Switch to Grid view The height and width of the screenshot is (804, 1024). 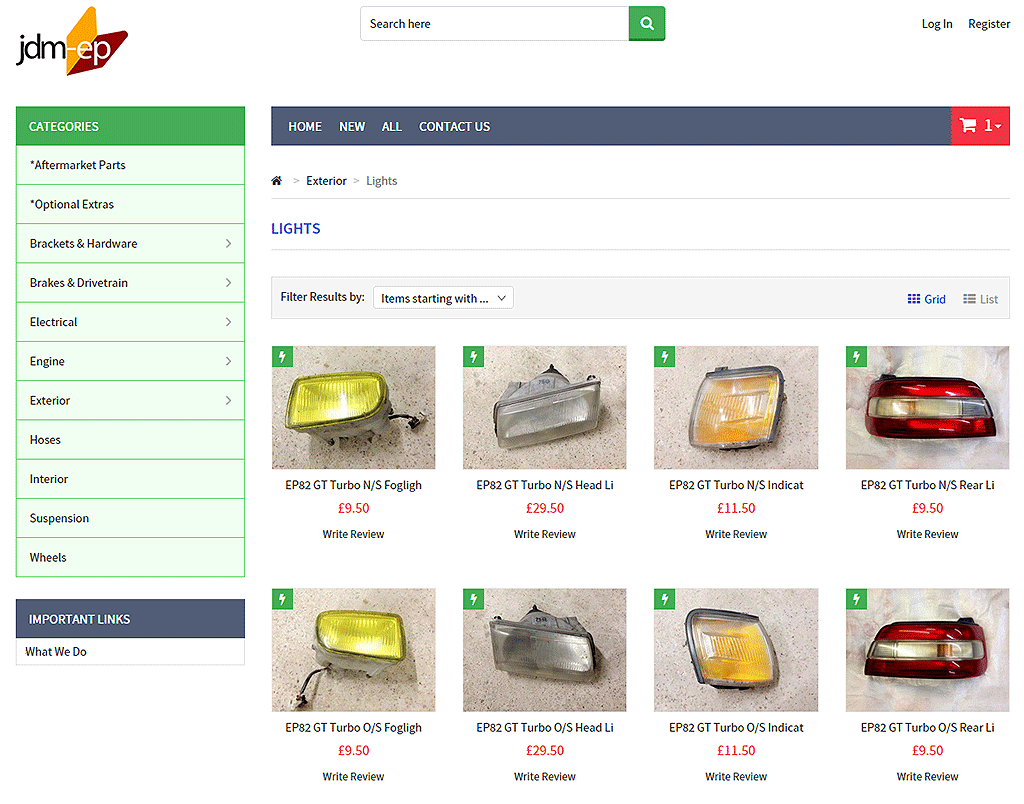[x=926, y=299]
